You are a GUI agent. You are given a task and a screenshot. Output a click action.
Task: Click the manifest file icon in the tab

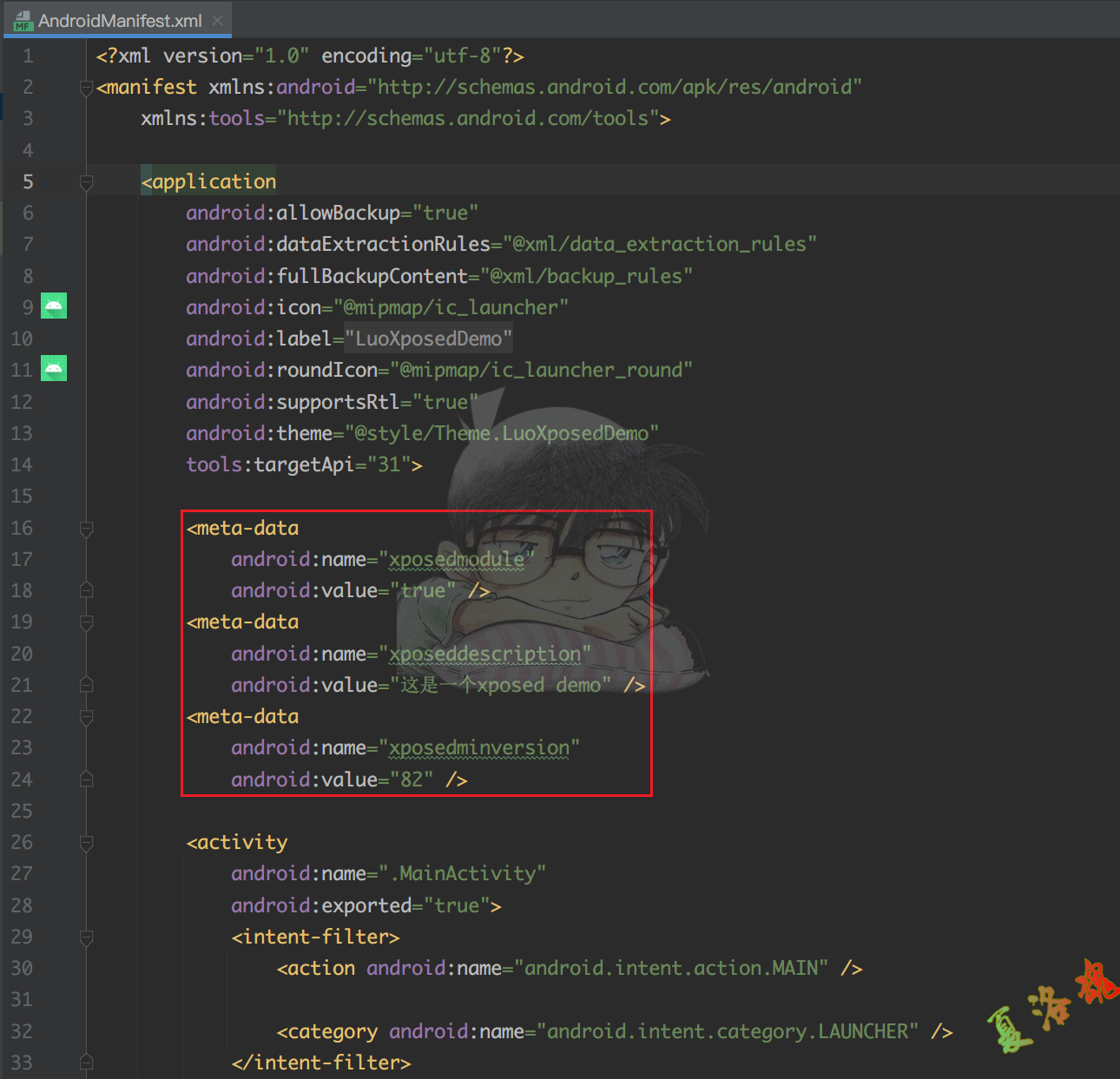tap(23, 21)
